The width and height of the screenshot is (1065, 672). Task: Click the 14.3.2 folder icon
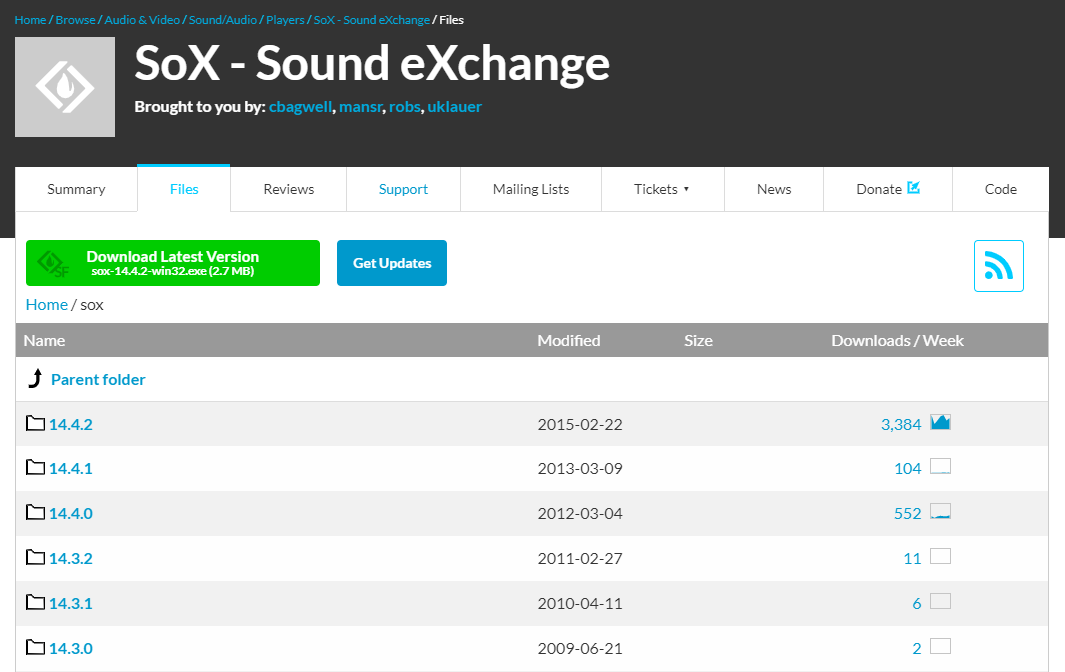[x=36, y=557]
